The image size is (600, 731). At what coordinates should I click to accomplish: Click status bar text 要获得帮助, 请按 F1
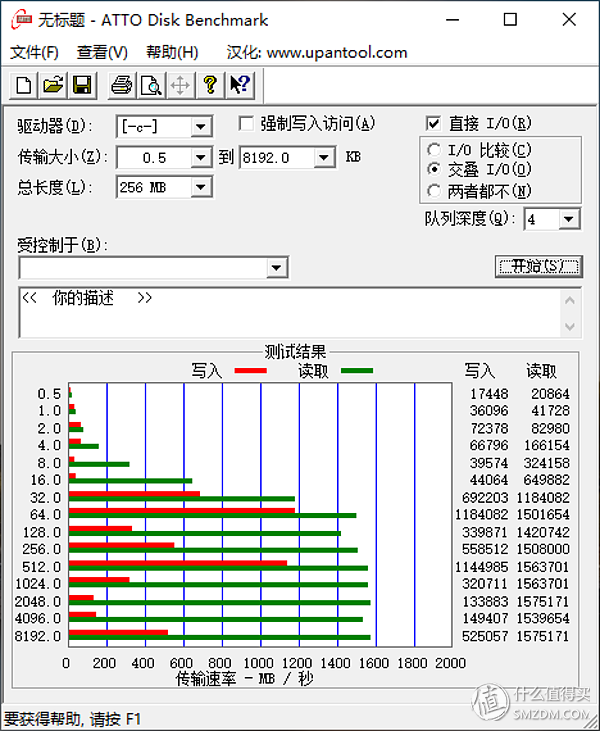tap(72, 719)
